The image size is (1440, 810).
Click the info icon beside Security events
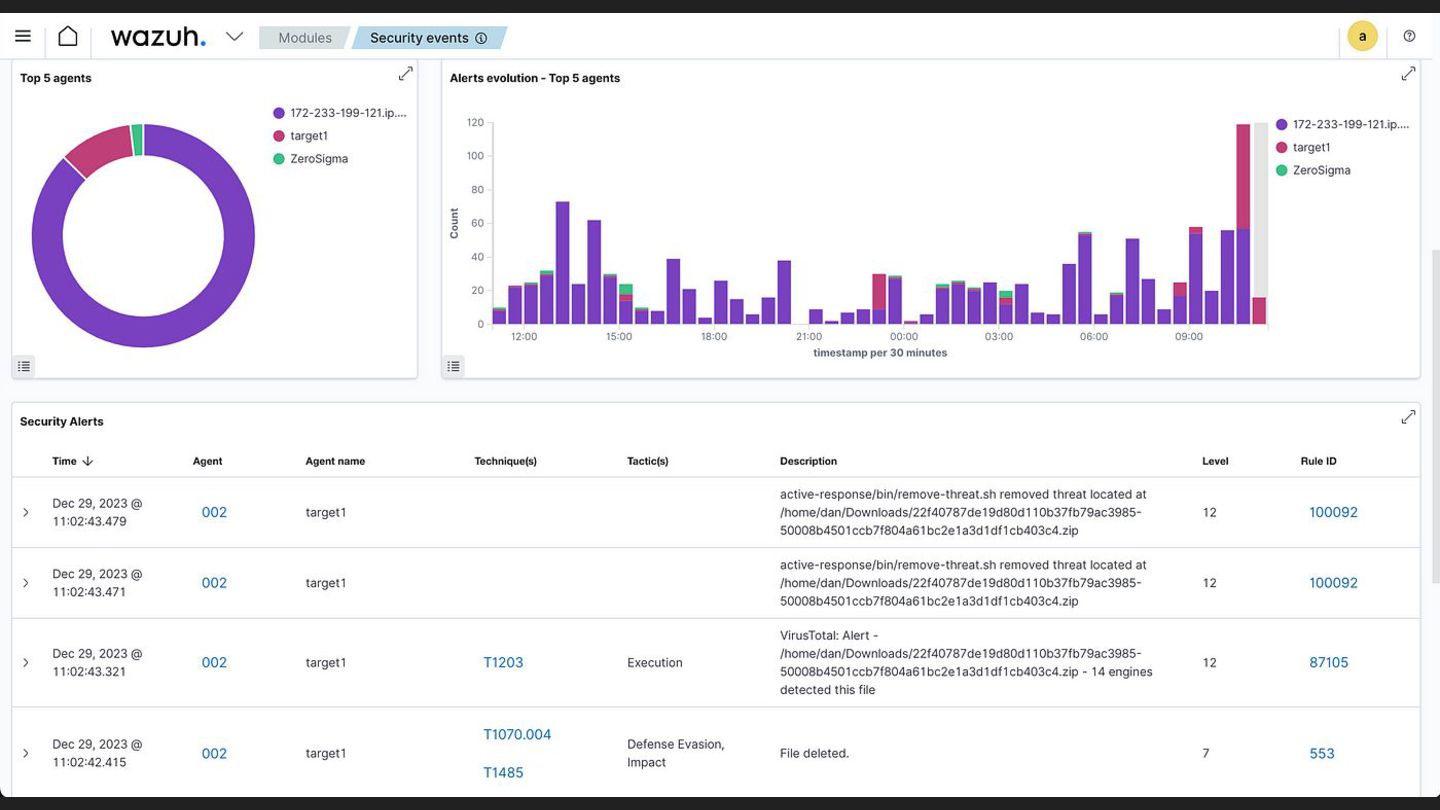(x=481, y=38)
